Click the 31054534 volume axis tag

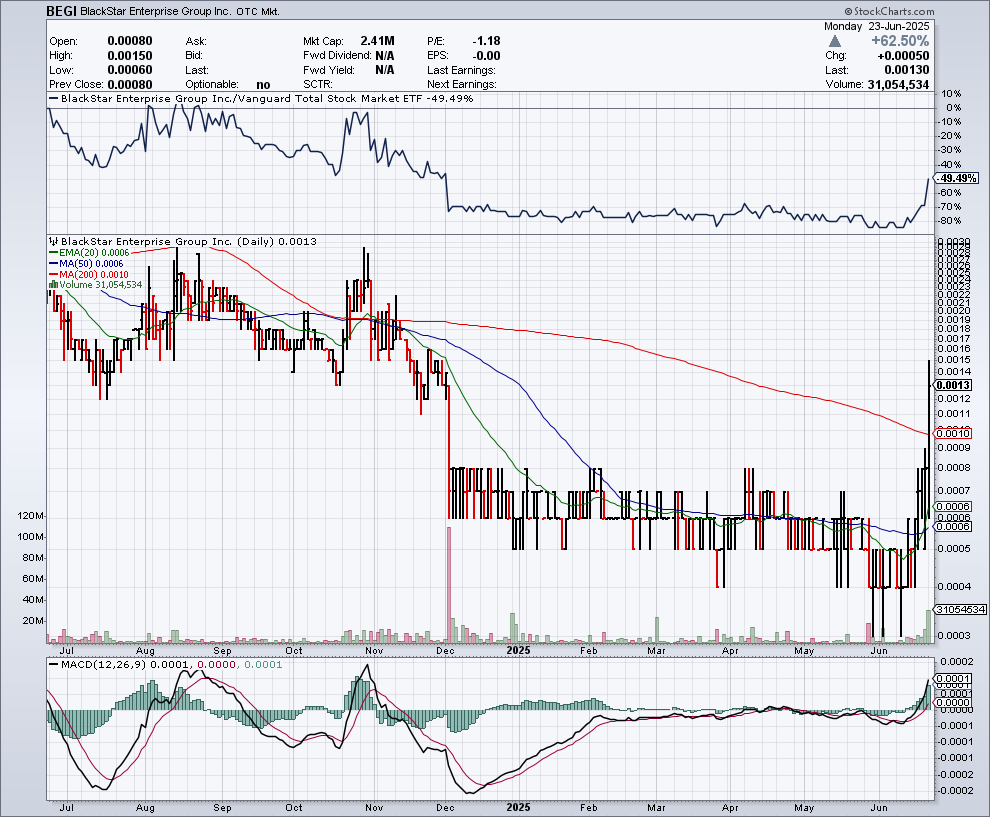point(960,610)
